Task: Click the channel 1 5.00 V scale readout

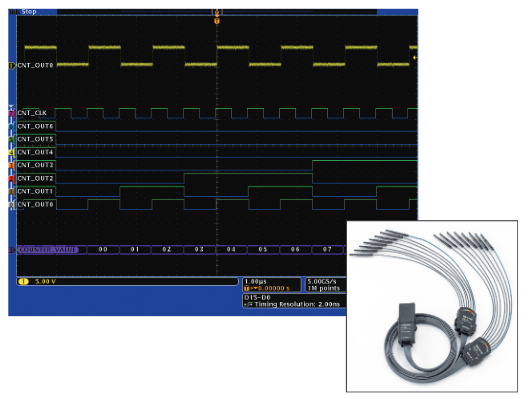Action: (x=45, y=281)
